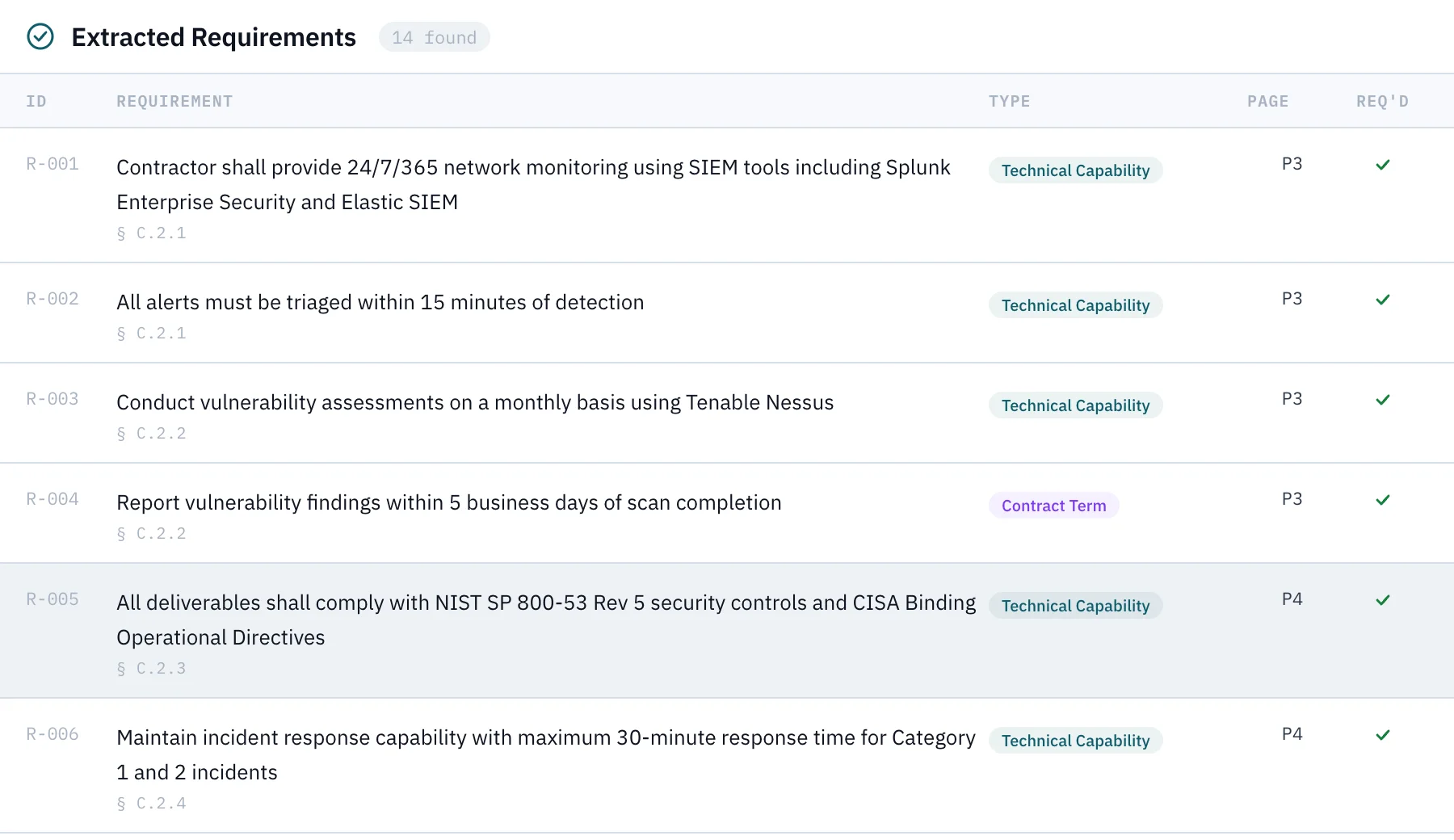The height and width of the screenshot is (840, 1454).
Task: Open the § C.2.4 section reference
Action: (x=152, y=804)
